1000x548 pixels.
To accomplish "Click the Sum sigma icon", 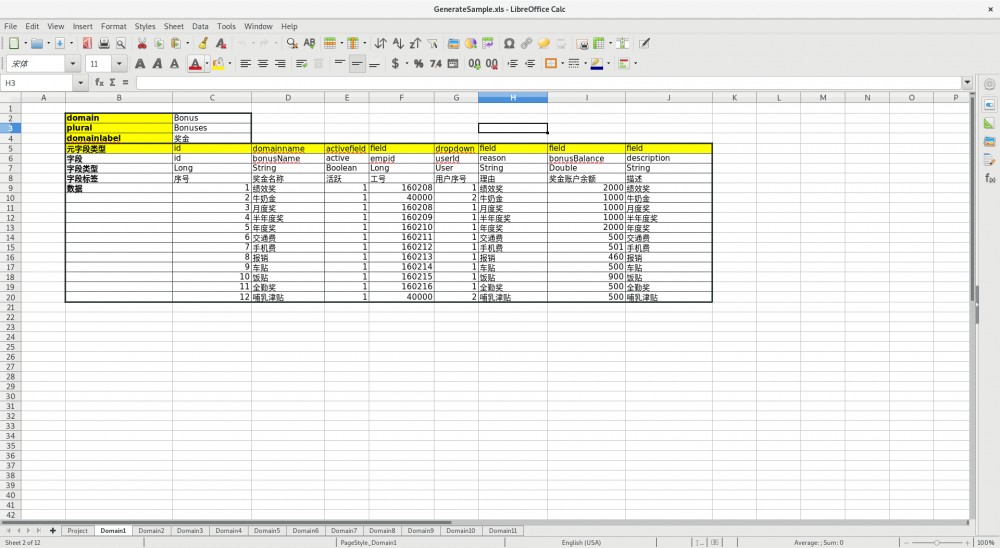I will [x=112, y=82].
